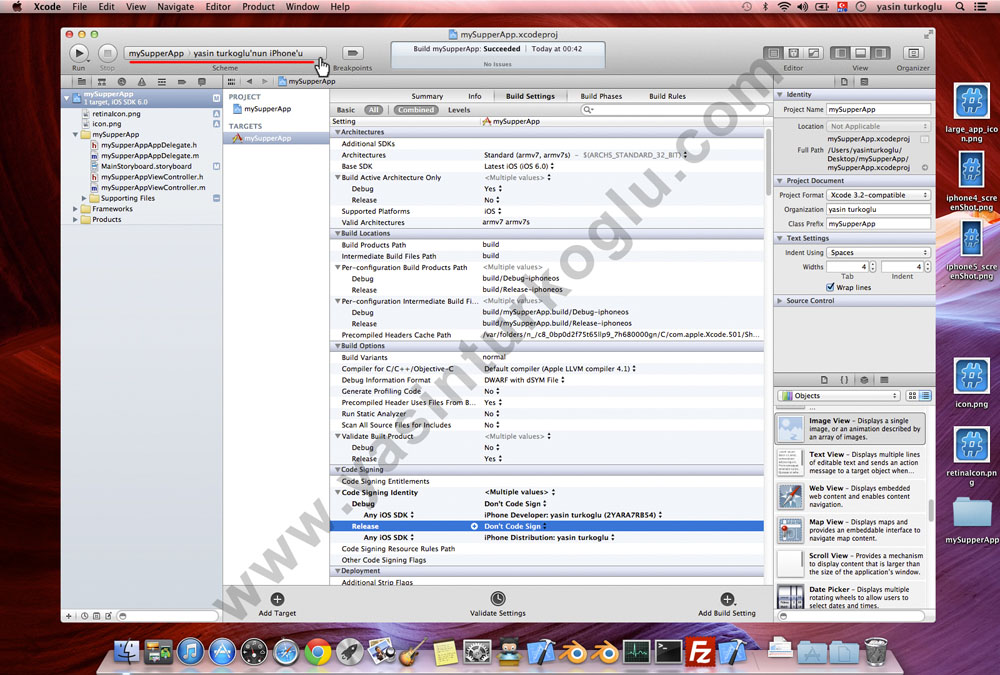Open the Objects library dropdown
The width and height of the screenshot is (1000, 675).
(839, 396)
